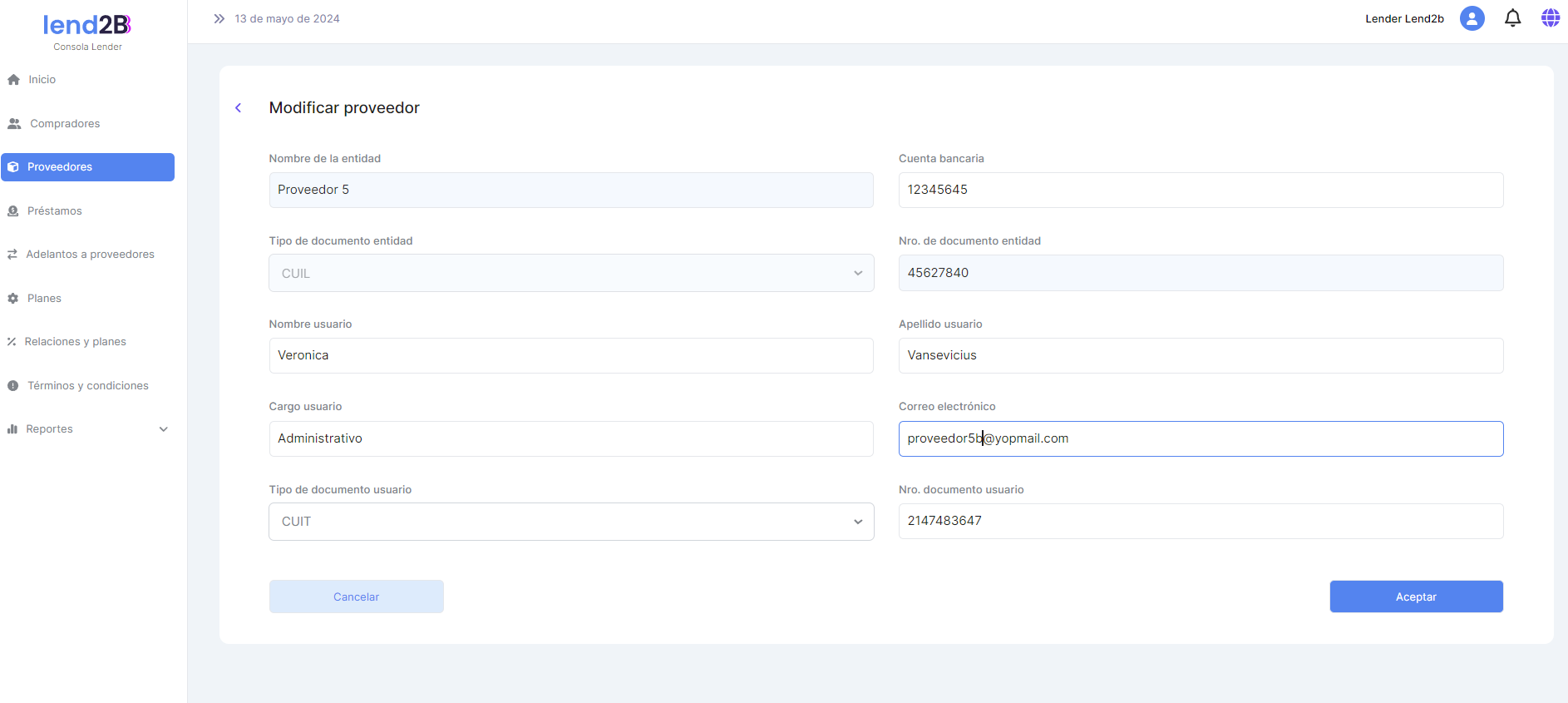Screen dimensions: 1568x703
Task: Open Tipo de documento entidad dropdown
Action: (571, 274)
